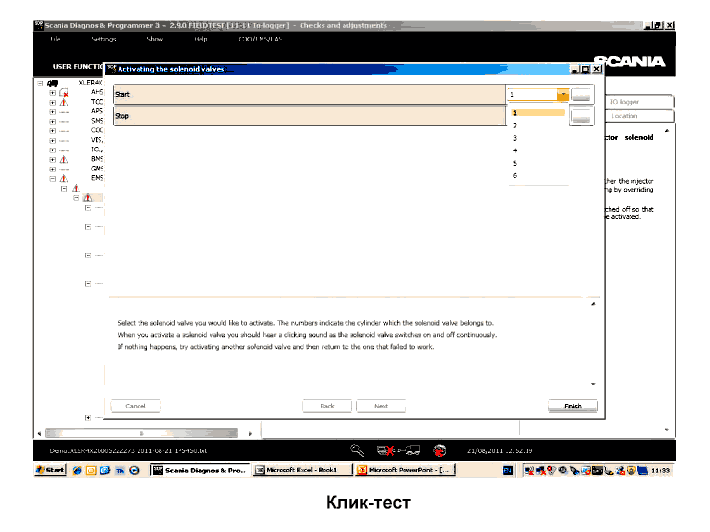
Task: Click the warning icon next to BNS
Action: (x=64, y=158)
